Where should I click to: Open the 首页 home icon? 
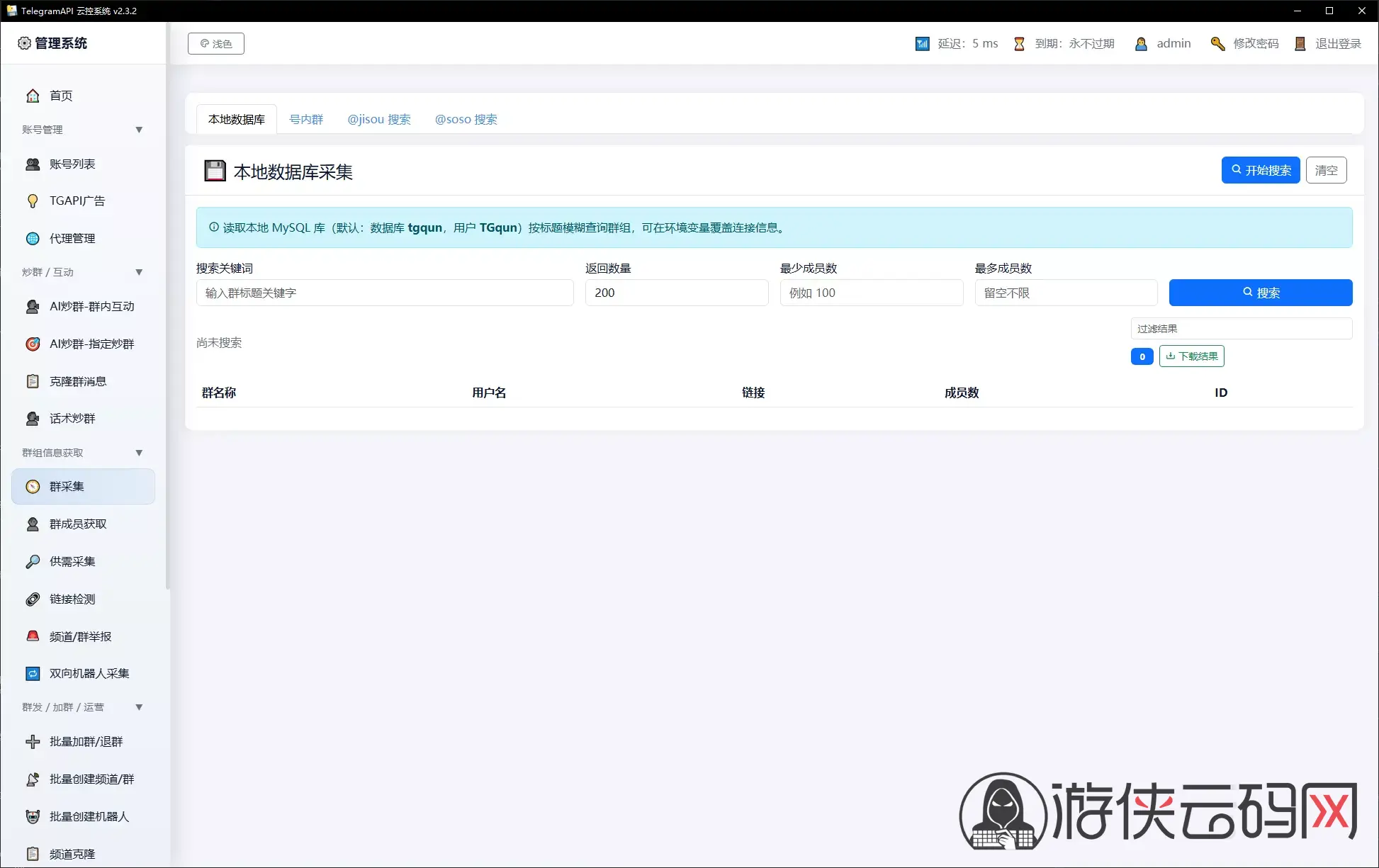33,96
